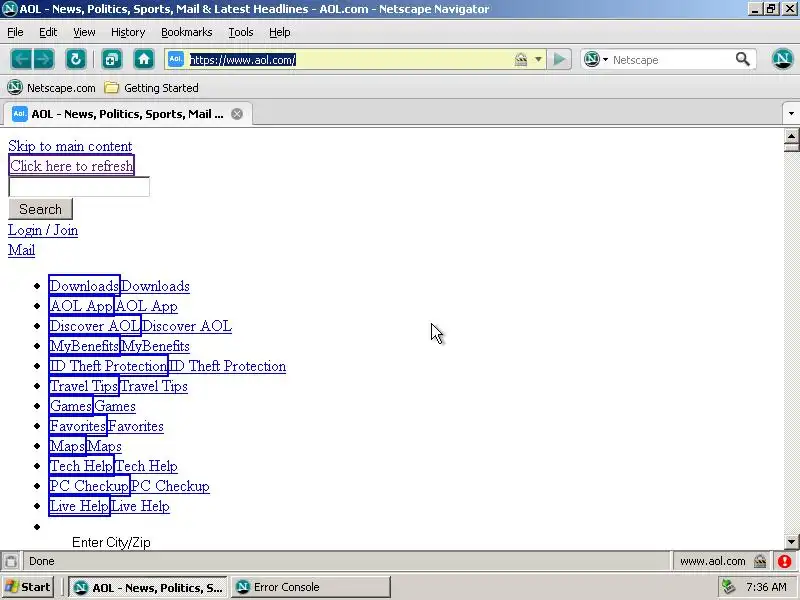
Task: Open the Edit menu
Action: (x=48, y=32)
